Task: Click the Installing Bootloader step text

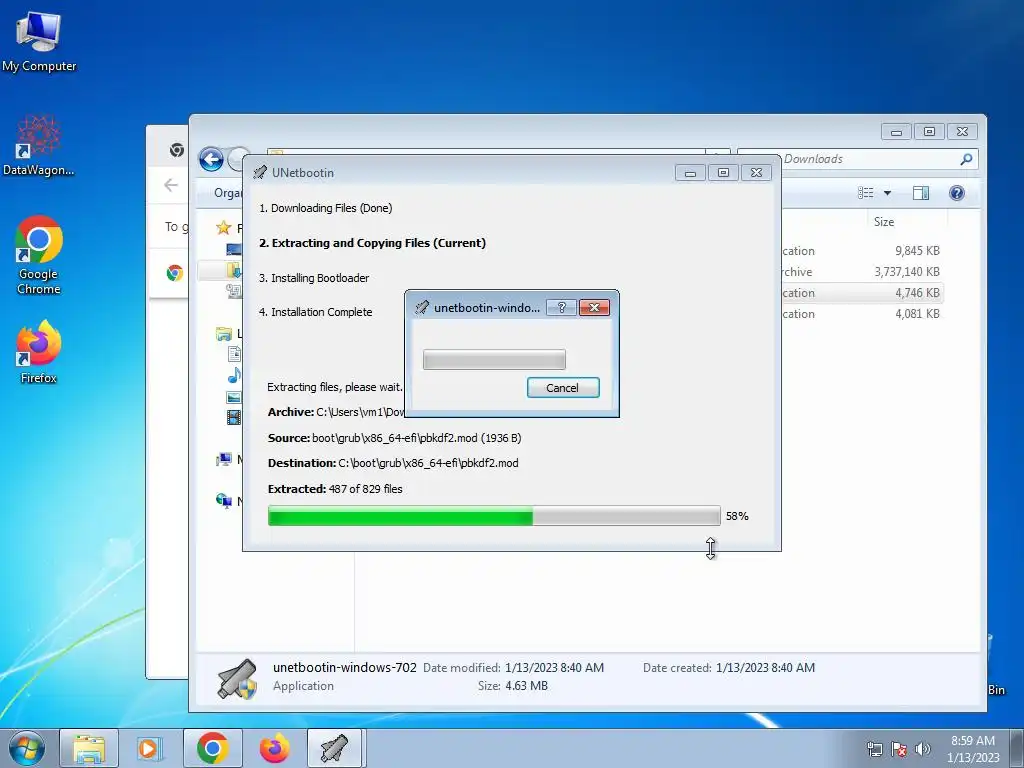Action: coord(314,278)
